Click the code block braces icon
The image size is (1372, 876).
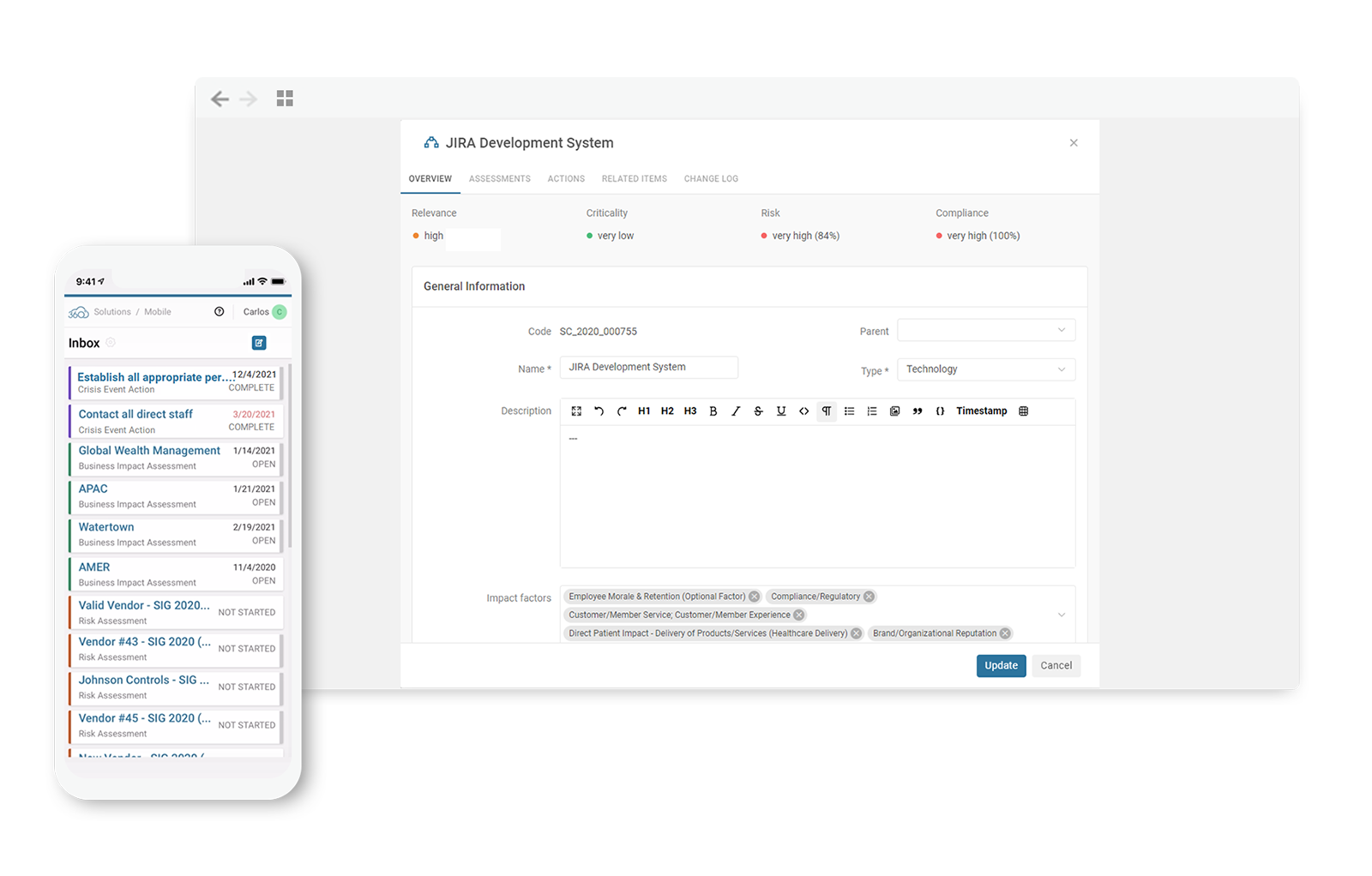click(940, 411)
